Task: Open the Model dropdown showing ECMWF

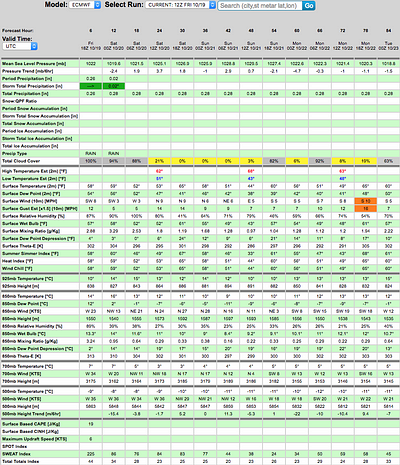Action: click(x=85, y=5)
